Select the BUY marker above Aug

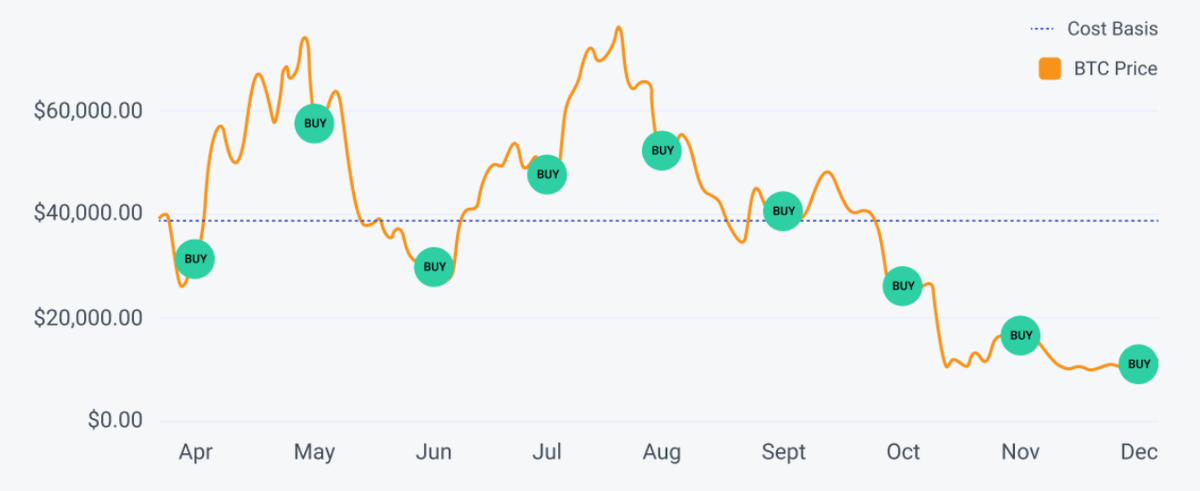662,151
